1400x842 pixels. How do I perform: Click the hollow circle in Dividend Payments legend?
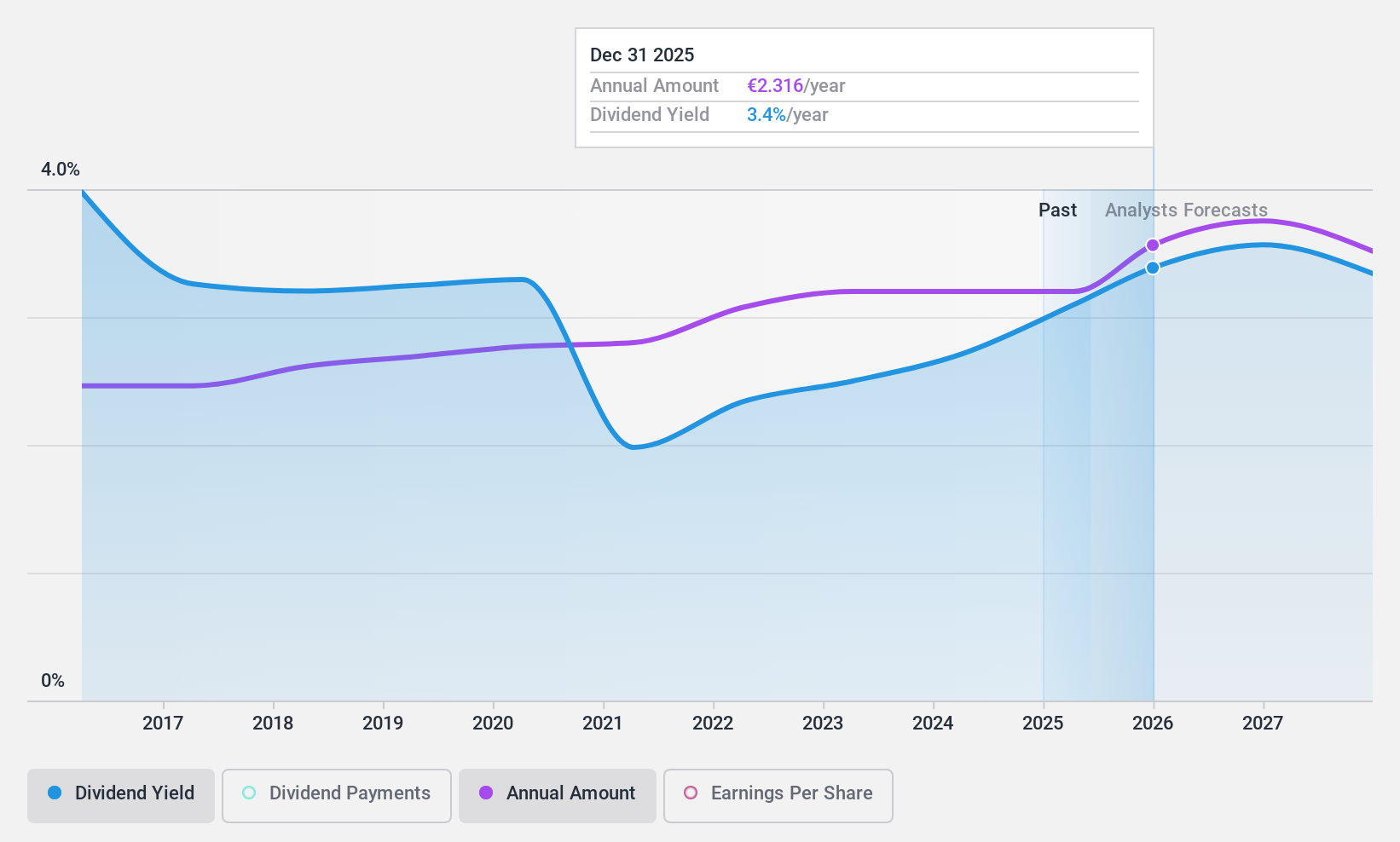249,793
